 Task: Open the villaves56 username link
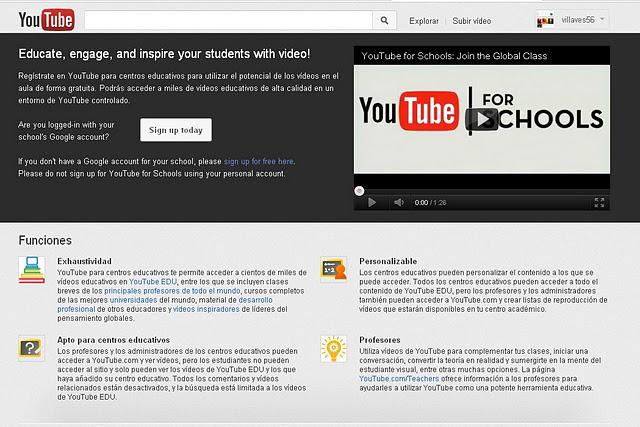tap(578, 20)
